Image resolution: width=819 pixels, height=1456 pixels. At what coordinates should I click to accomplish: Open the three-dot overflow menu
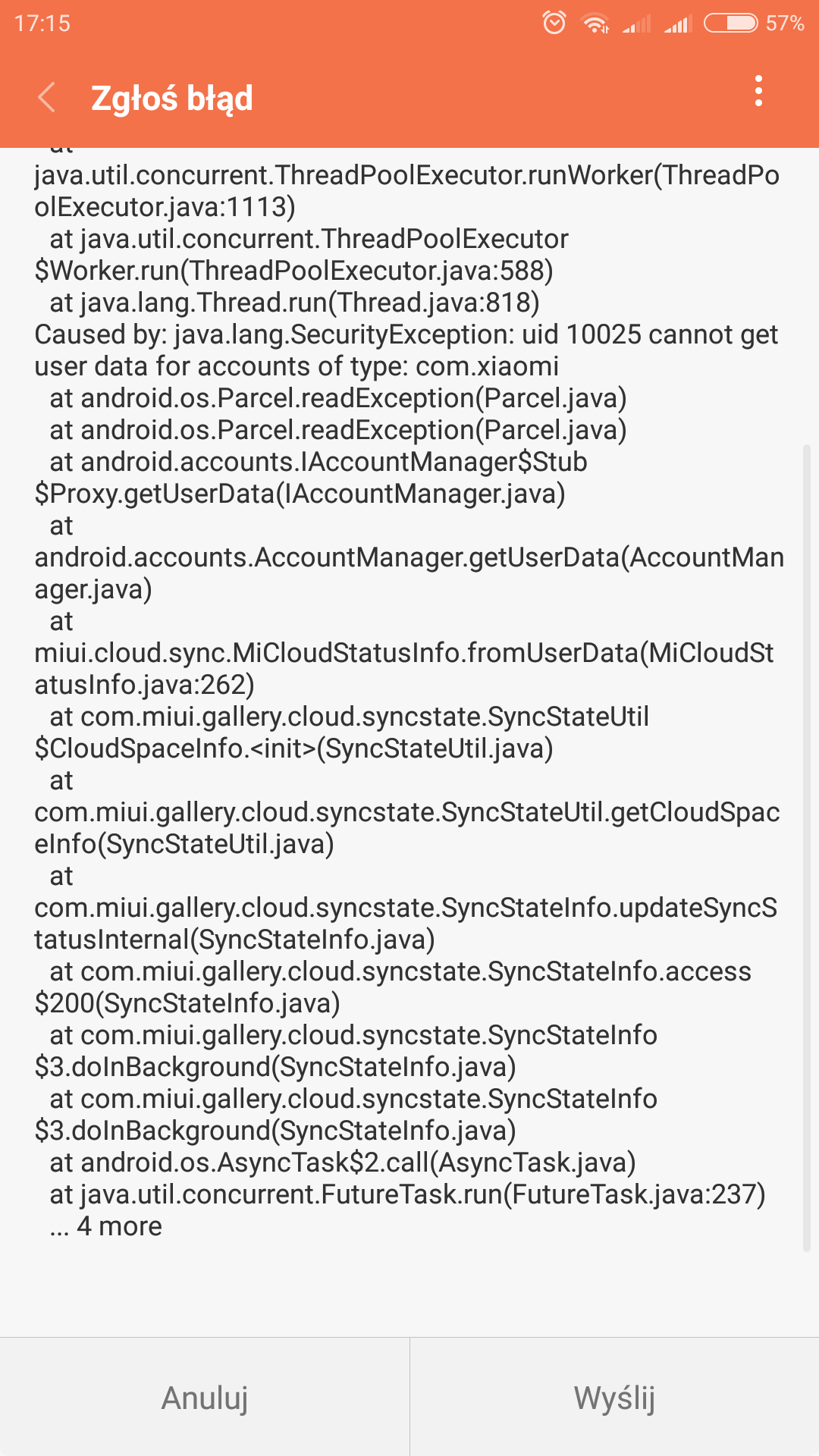click(758, 92)
